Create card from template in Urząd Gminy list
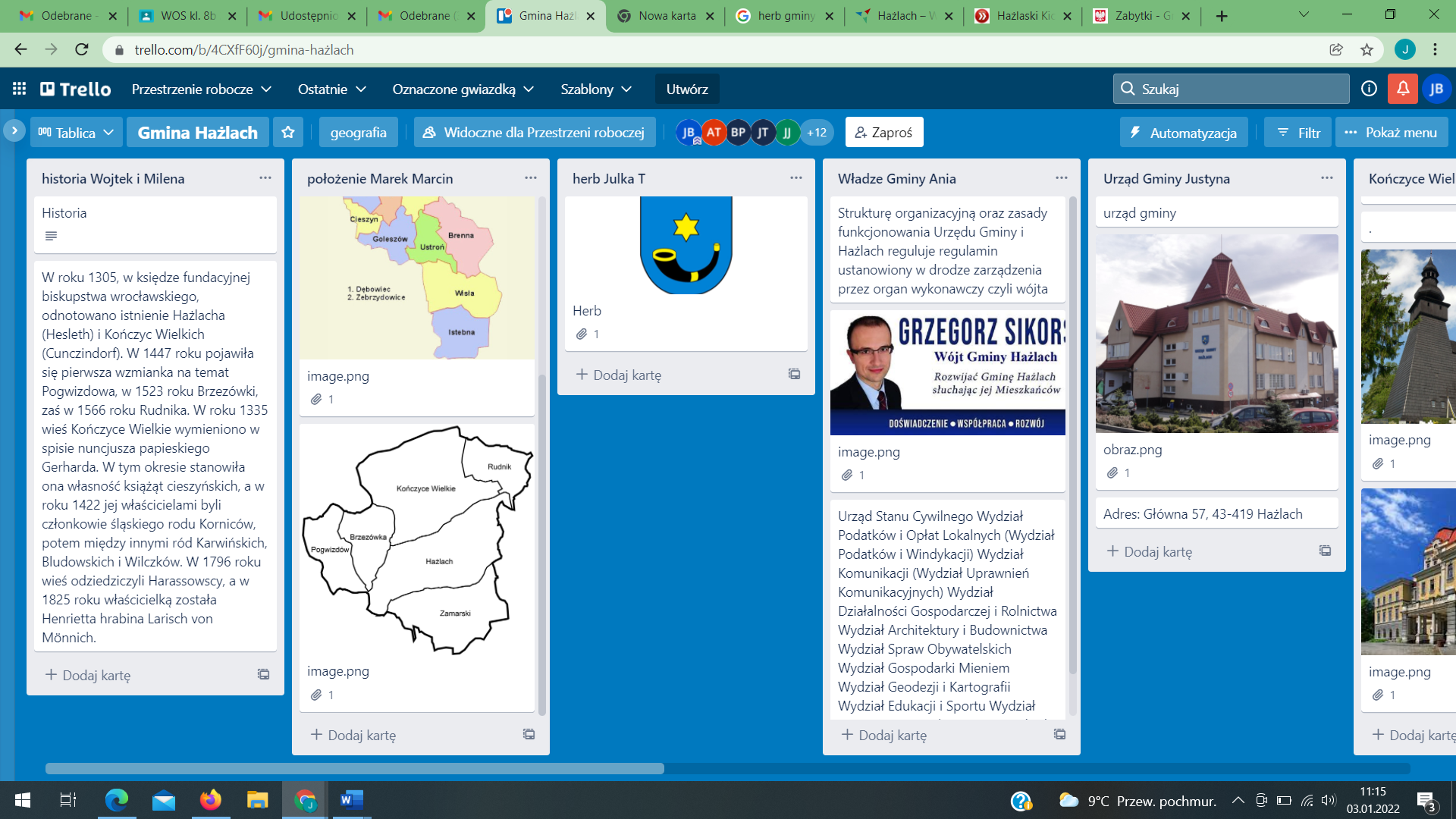This screenshot has height=819, width=1456. point(1325,551)
